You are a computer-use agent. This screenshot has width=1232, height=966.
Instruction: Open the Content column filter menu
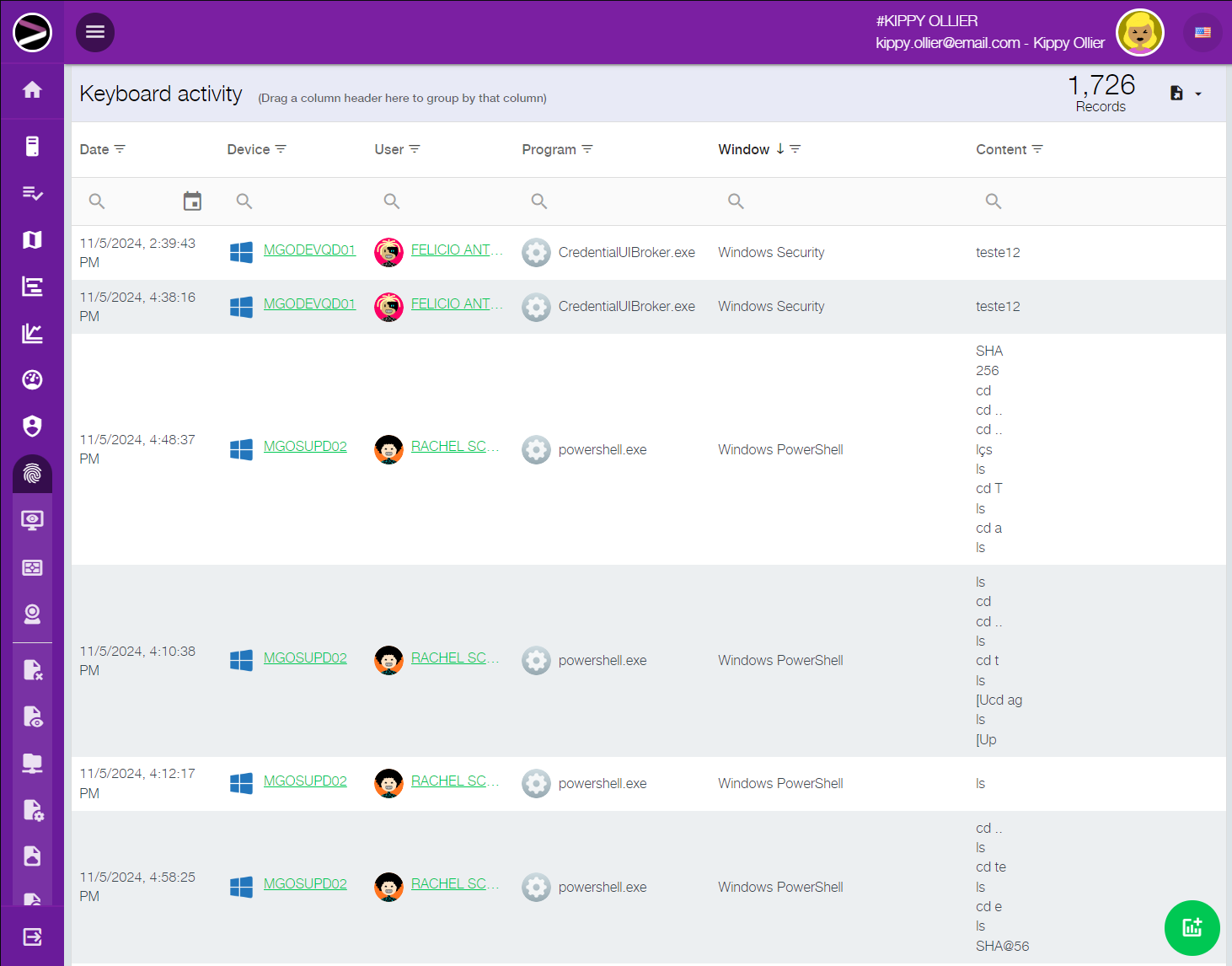click(x=1037, y=149)
